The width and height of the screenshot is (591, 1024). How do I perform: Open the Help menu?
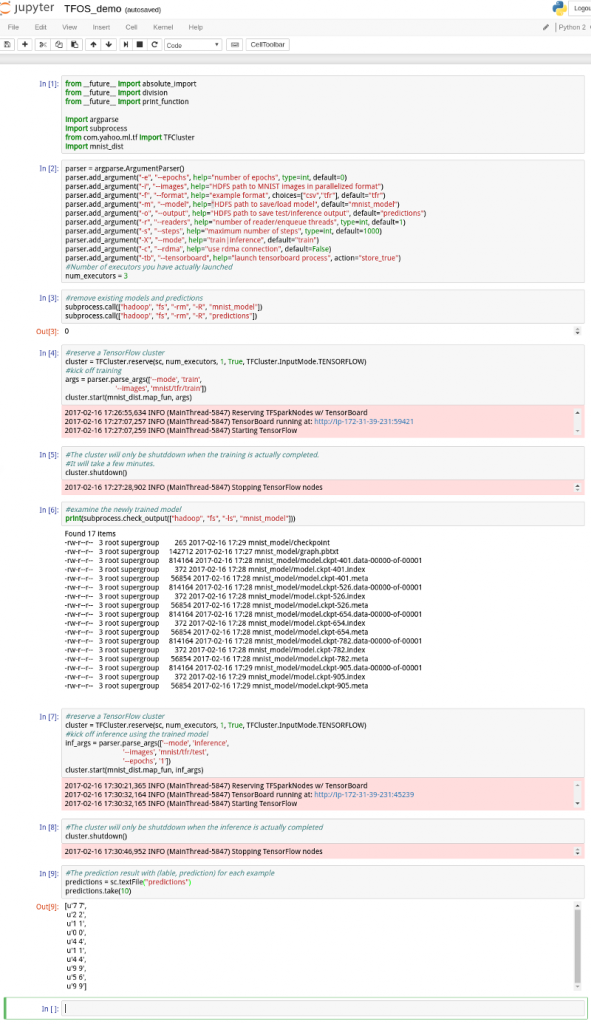coord(195,27)
